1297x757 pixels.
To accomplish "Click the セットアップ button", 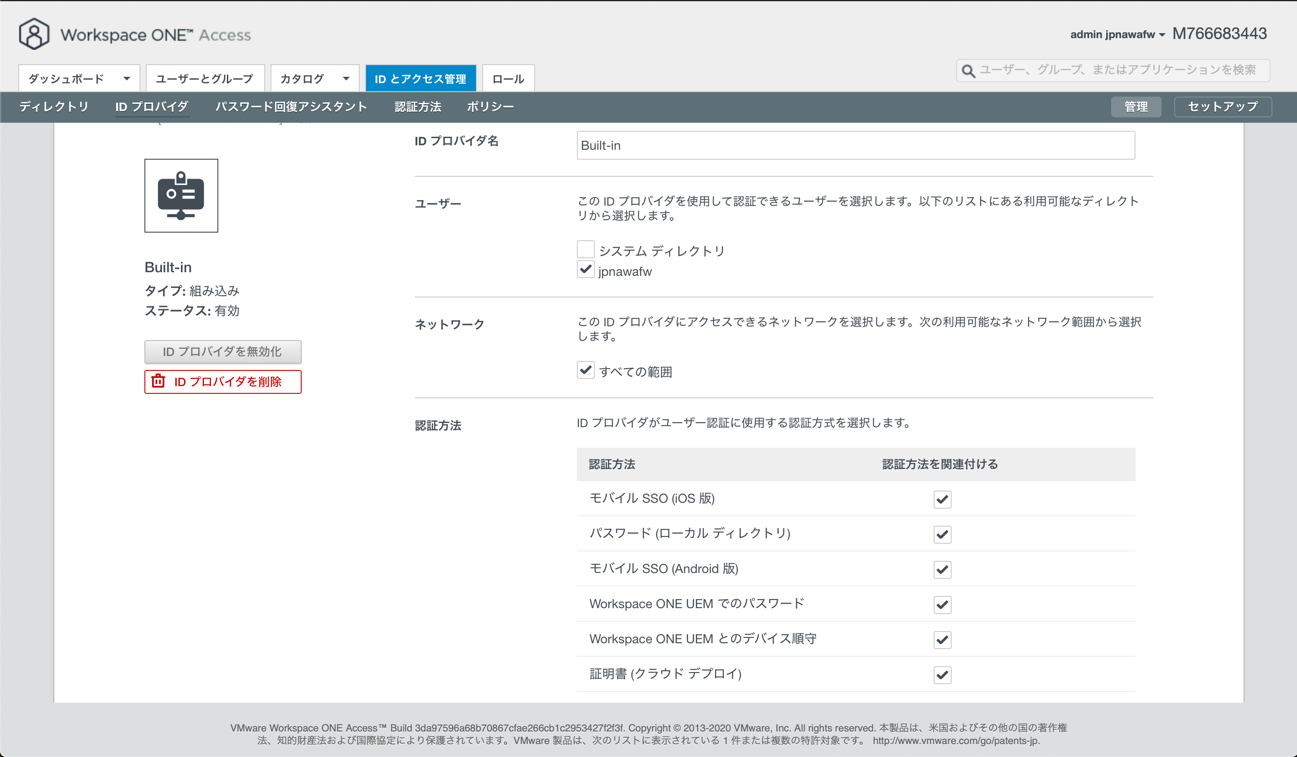I will [x=1222, y=106].
